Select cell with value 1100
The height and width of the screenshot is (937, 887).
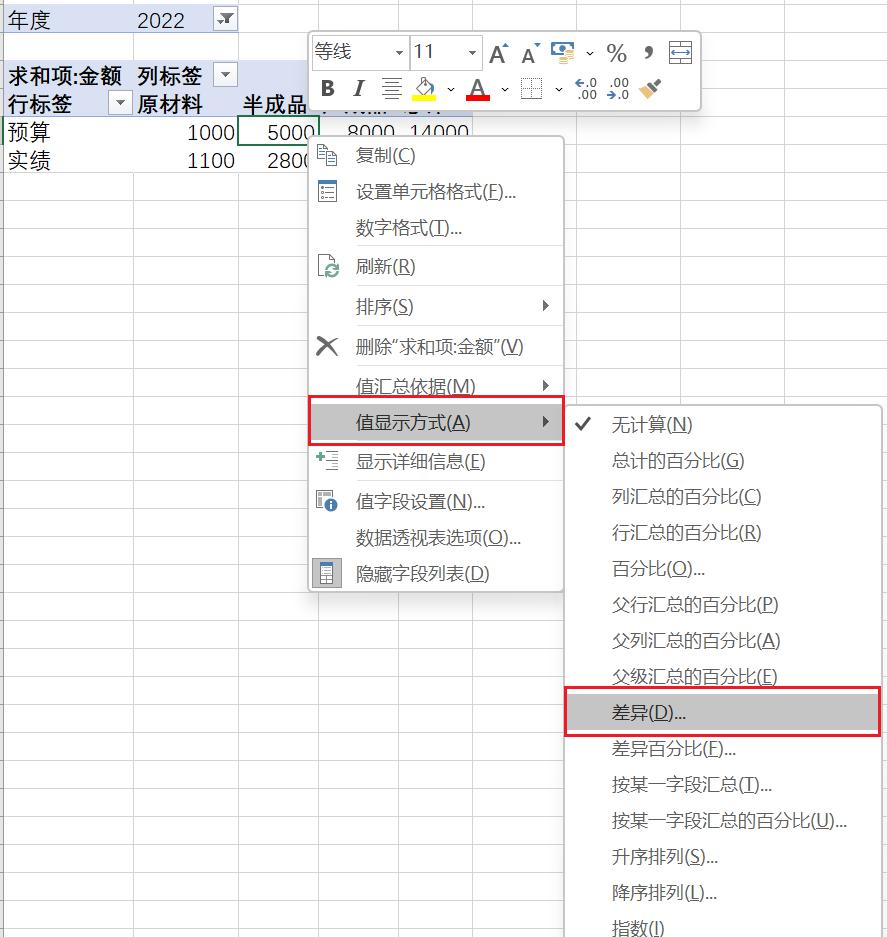coord(185,160)
